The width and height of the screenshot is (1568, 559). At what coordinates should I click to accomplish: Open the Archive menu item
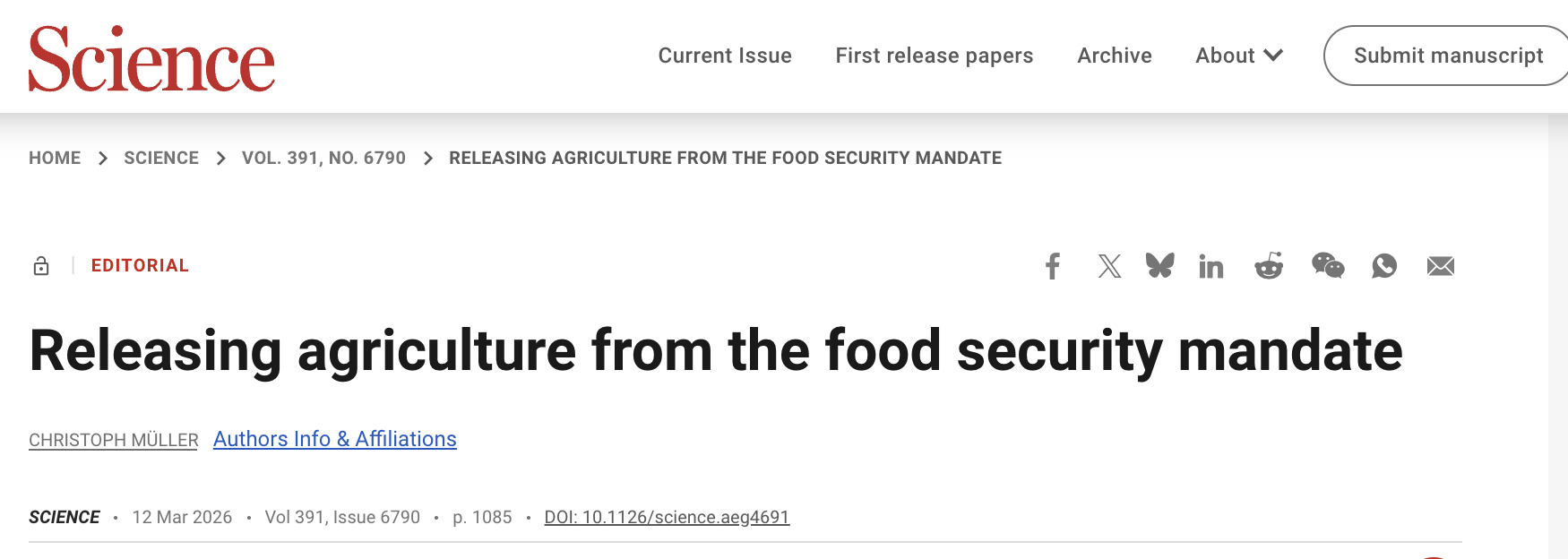click(x=1115, y=56)
